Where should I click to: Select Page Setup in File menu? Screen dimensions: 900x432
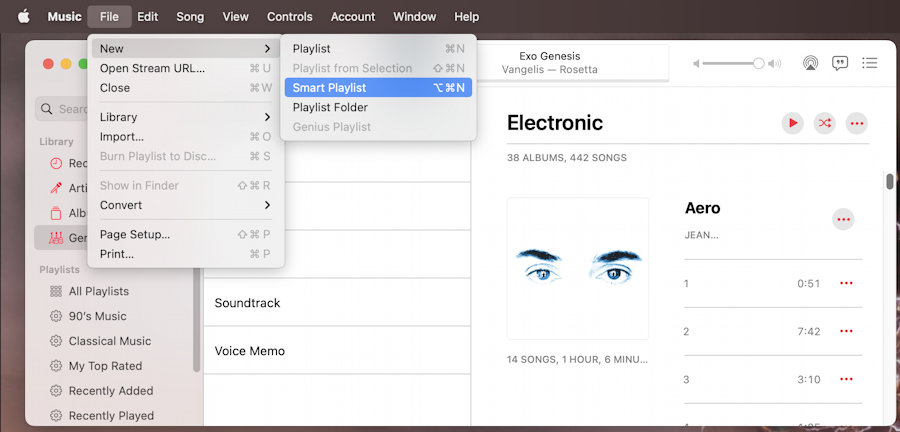tap(186, 234)
